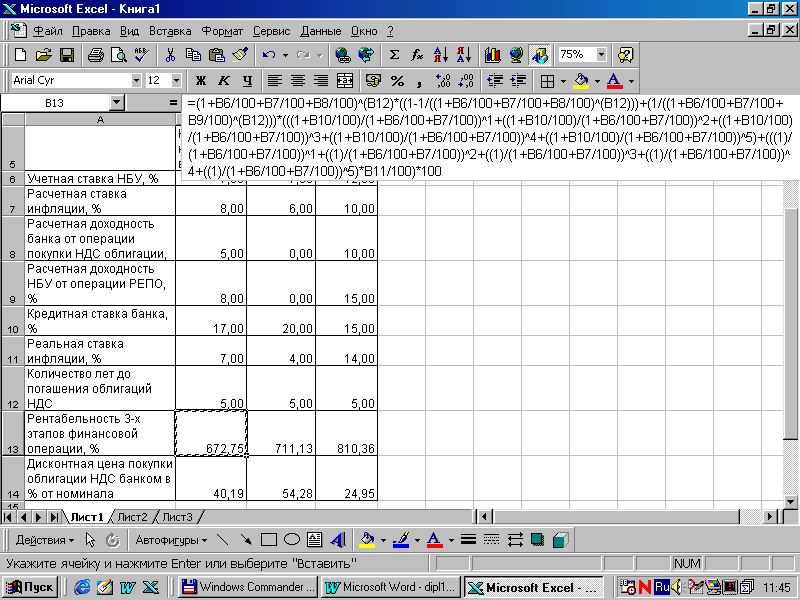Open a file with the Open folder icon
Image resolution: width=800 pixels, height=600 pixels.
[44, 55]
